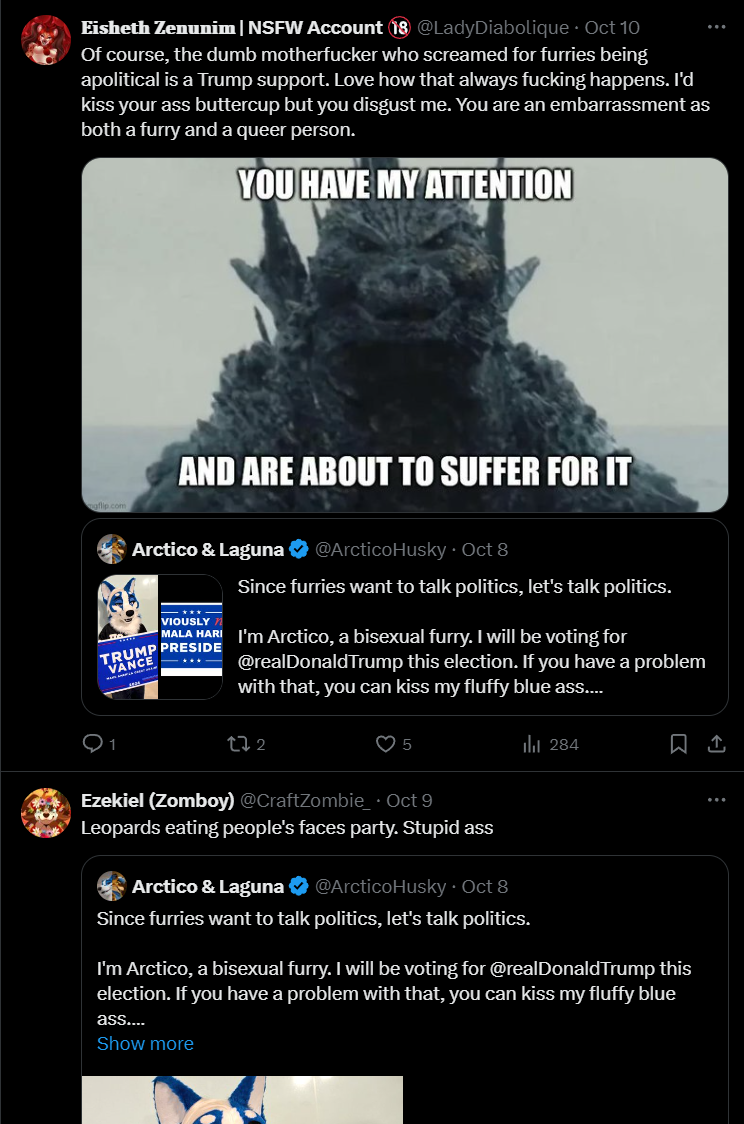Open the Oct 9 post timestamp

pyautogui.click(x=409, y=800)
